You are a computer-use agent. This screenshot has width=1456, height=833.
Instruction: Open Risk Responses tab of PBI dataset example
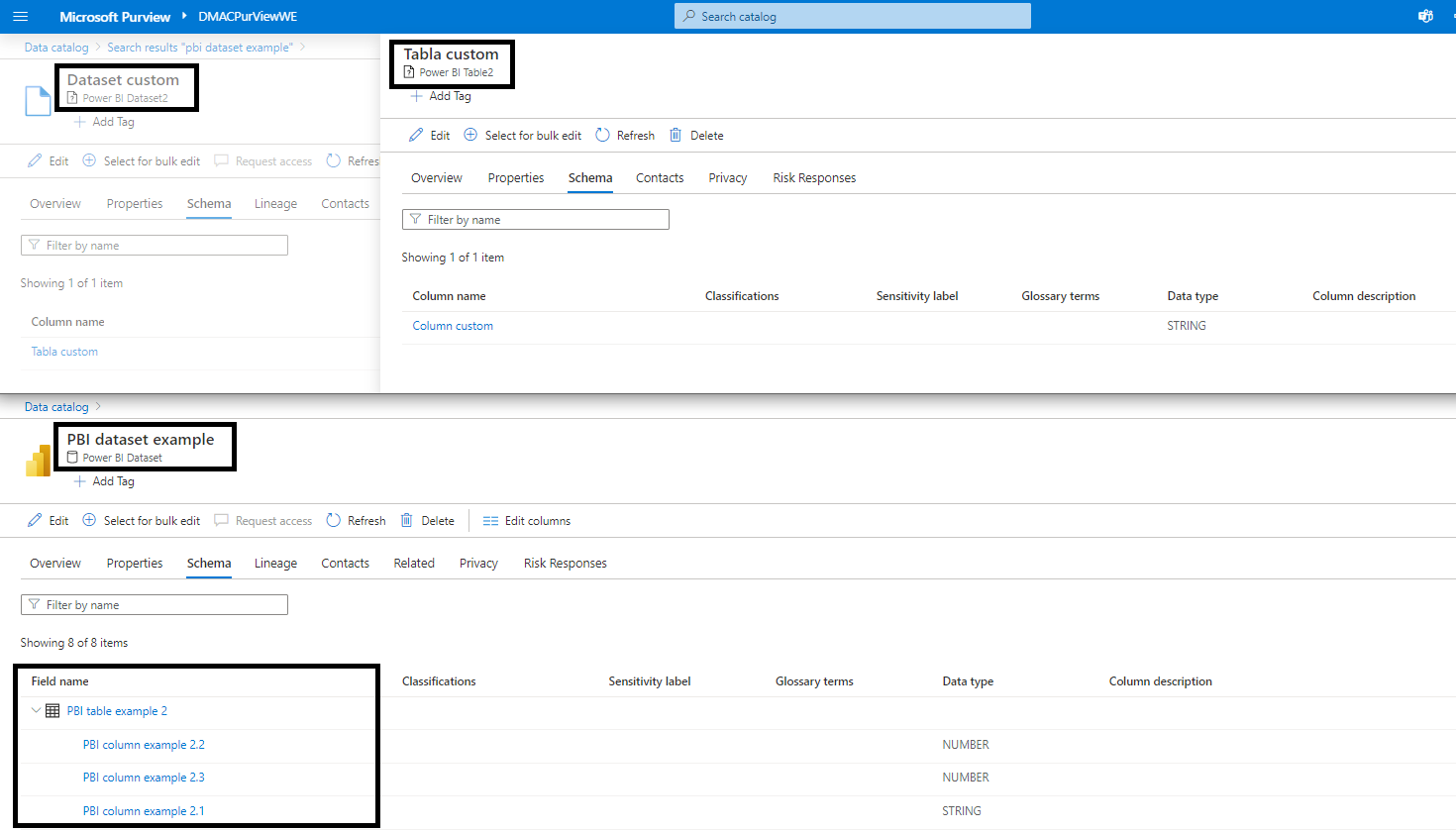(566, 564)
